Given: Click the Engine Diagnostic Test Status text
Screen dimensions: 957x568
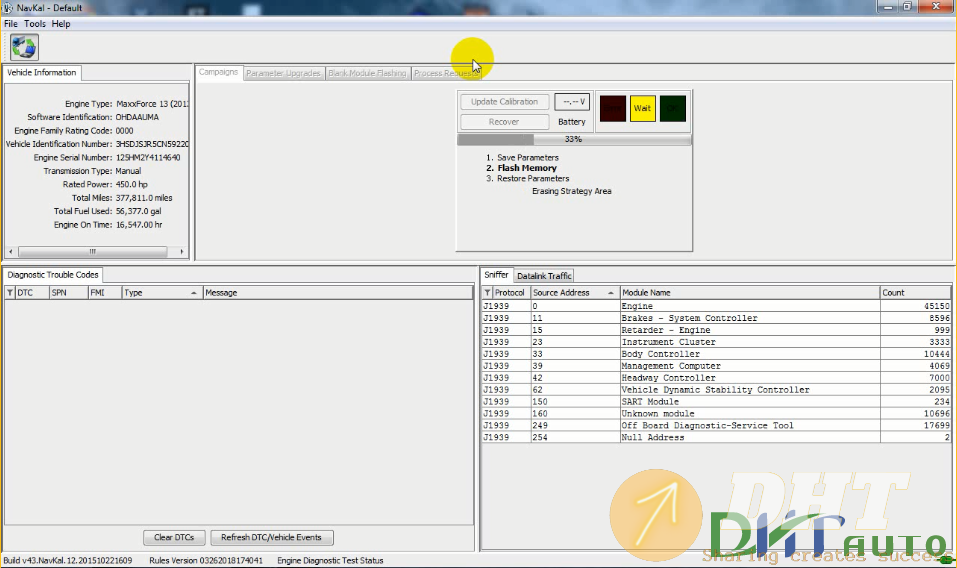Looking at the screenshot, I should pyautogui.click(x=330, y=560).
